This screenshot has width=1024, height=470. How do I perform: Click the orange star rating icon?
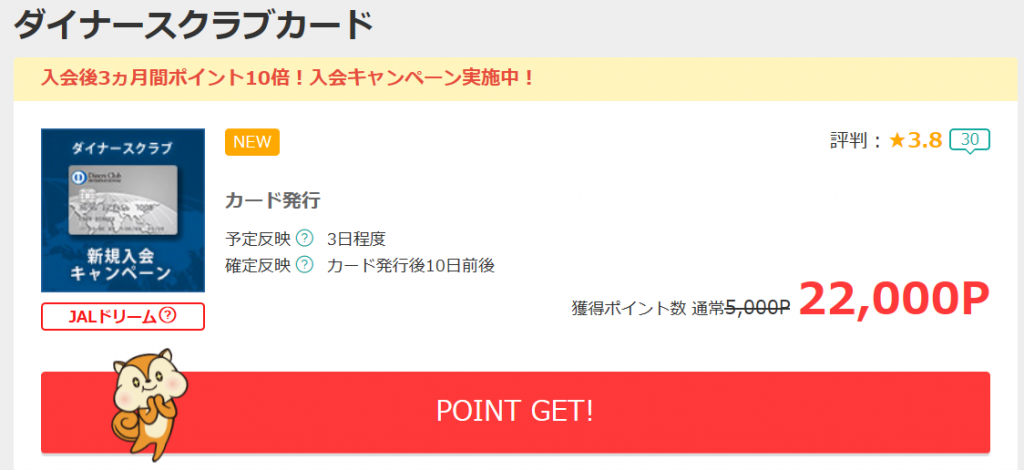point(897,140)
